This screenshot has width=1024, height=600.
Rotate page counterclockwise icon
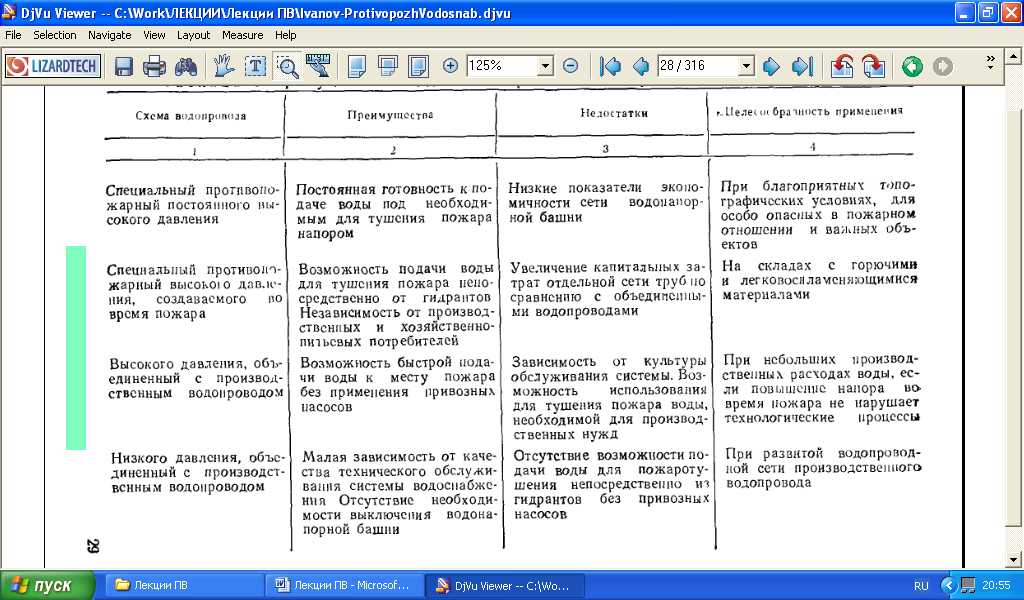coord(842,66)
